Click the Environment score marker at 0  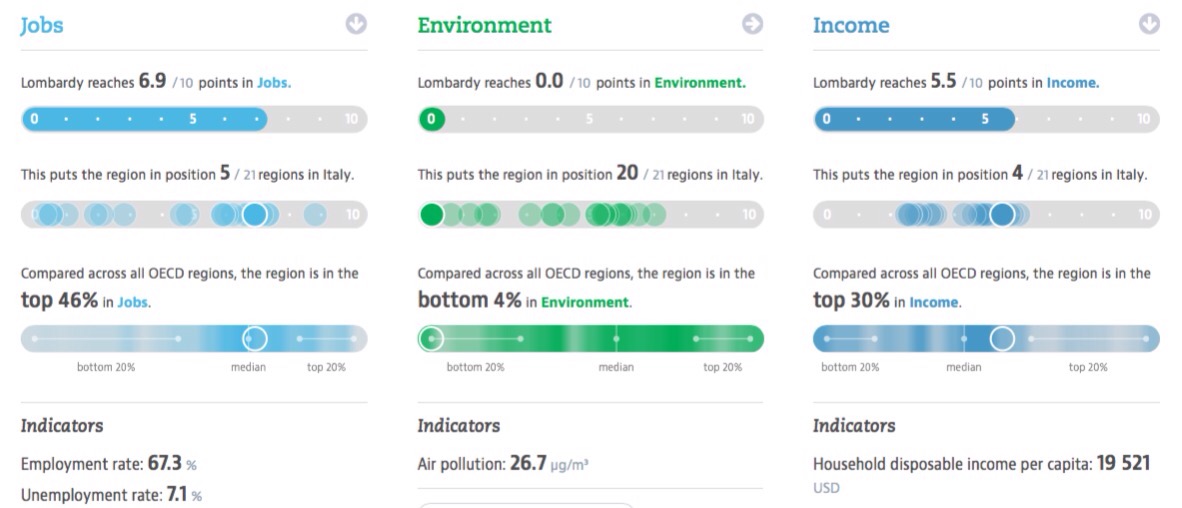[x=431, y=120]
